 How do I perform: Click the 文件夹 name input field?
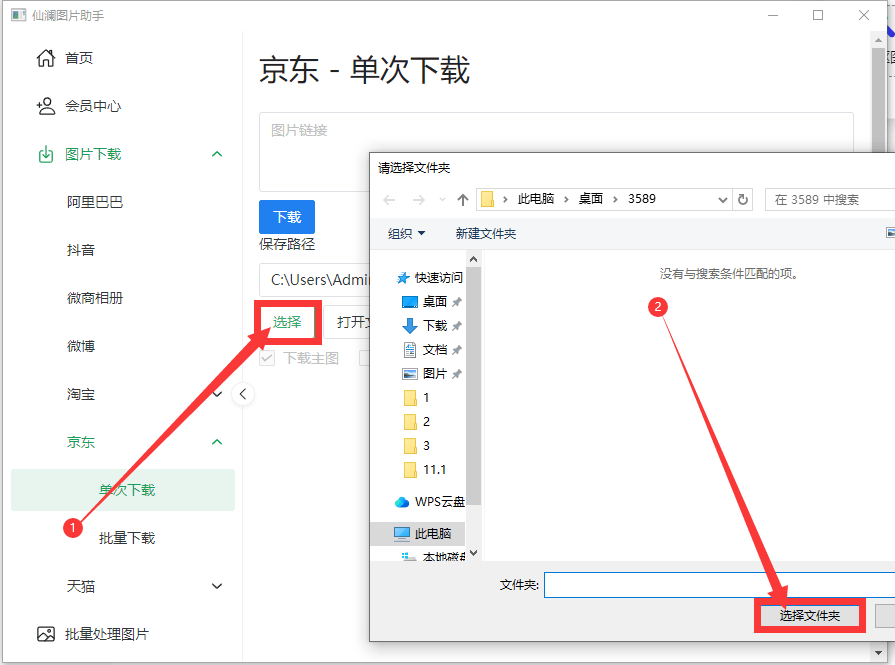tap(719, 585)
